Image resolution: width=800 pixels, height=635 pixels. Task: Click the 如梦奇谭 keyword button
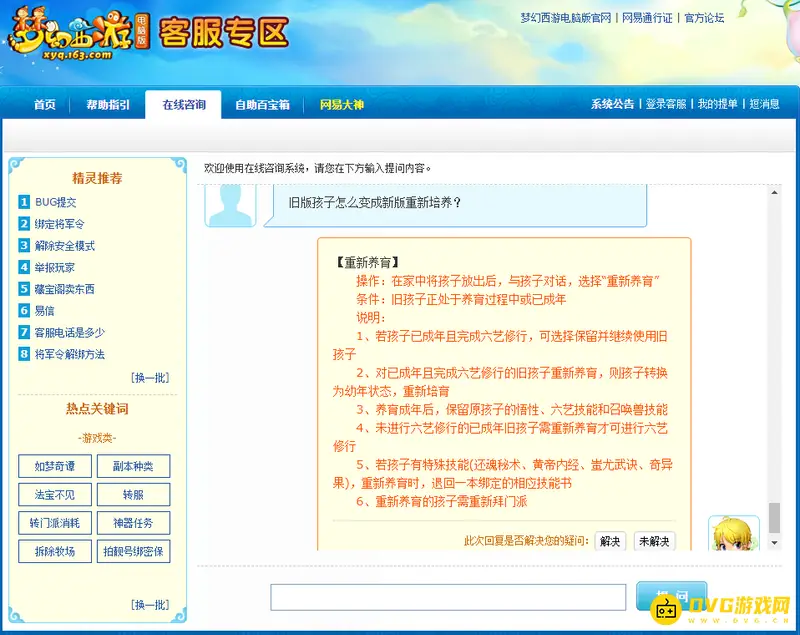coord(55,466)
